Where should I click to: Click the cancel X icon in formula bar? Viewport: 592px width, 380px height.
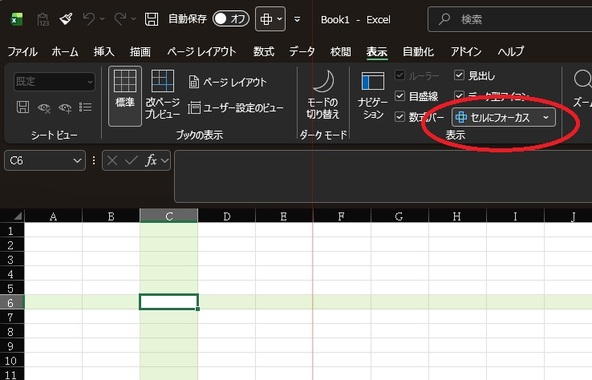tap(112, 161)
